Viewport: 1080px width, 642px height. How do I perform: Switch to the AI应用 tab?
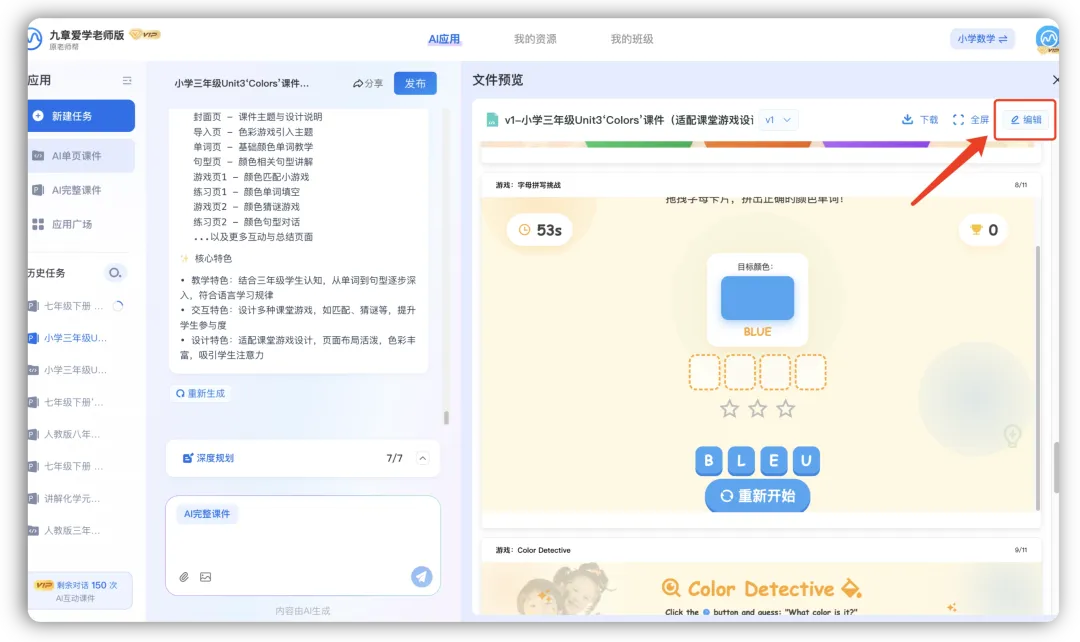click(444, 39)
